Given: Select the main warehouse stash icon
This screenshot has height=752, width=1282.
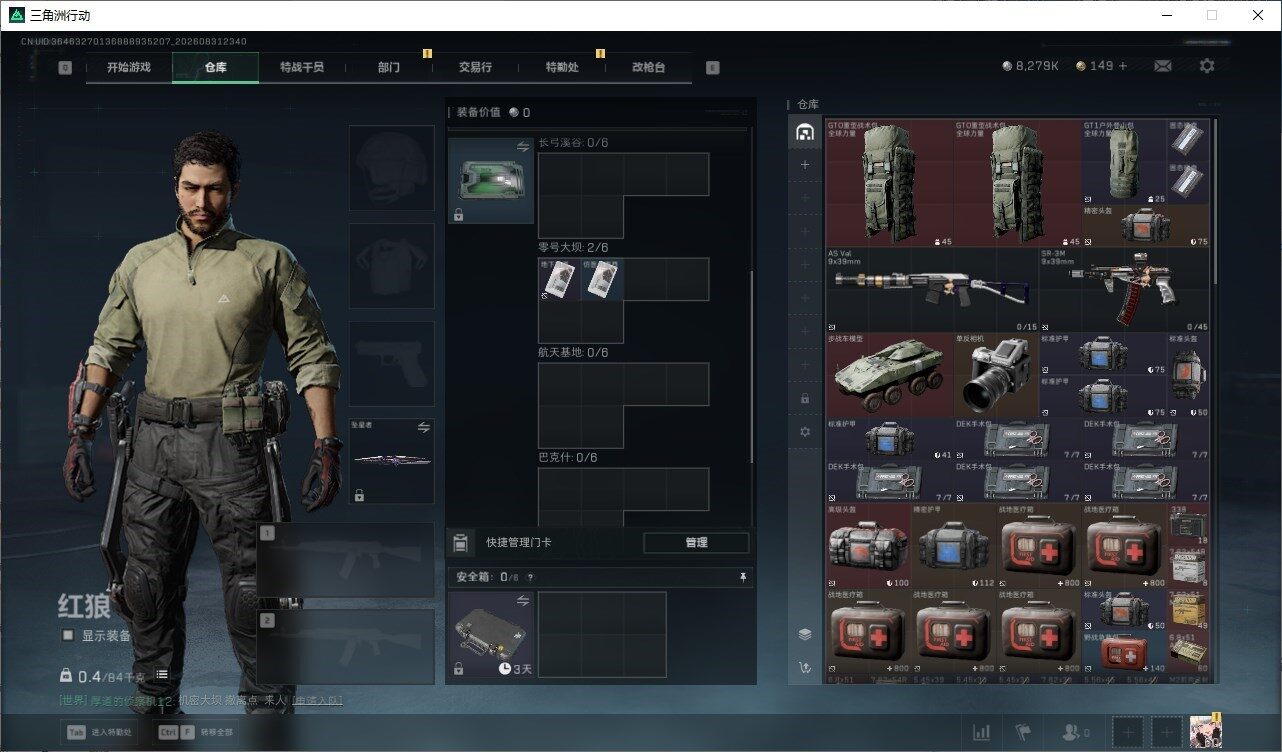Looking at the screenshot, I should coord(805,132).
